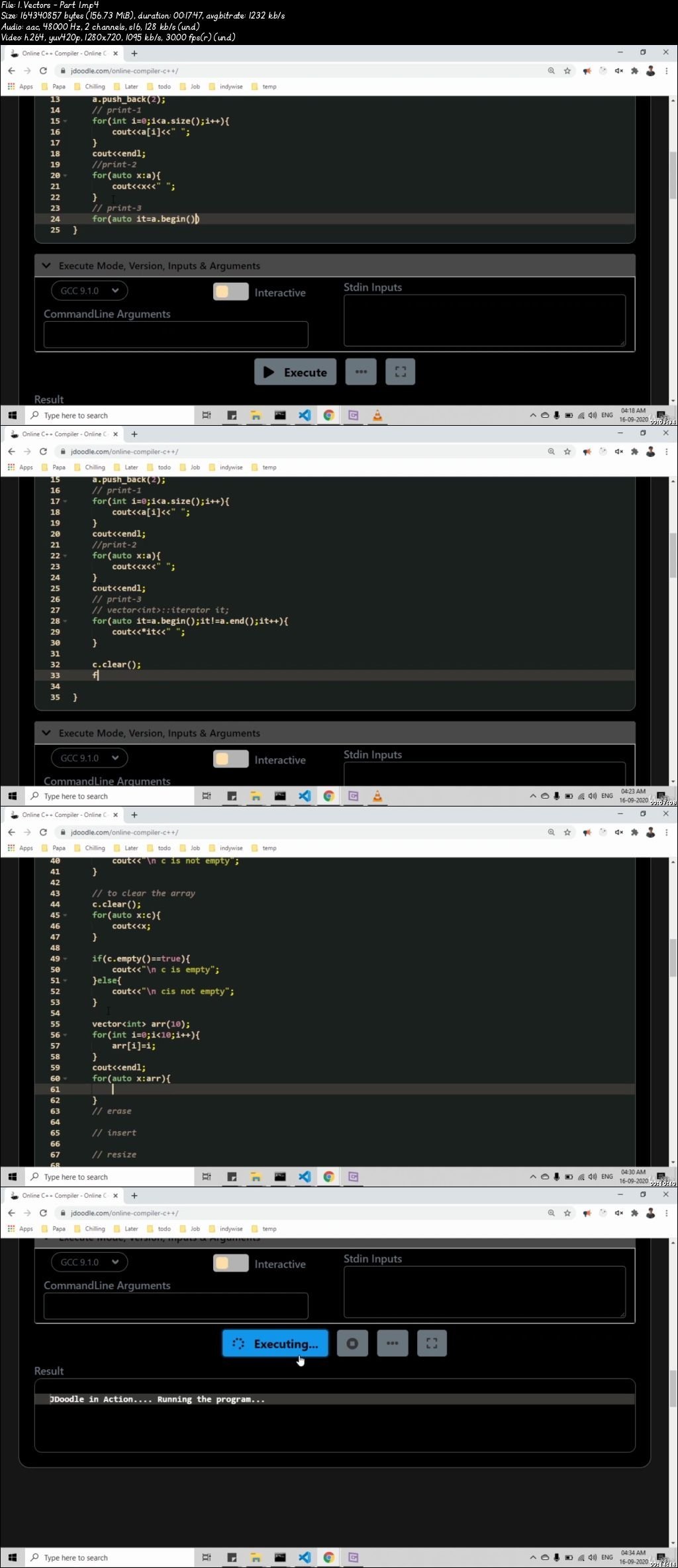Viewport: 678px width, 1568px height.
Task: Click the stop execution icon beside Executing
Action: (x=352, y=1344)
